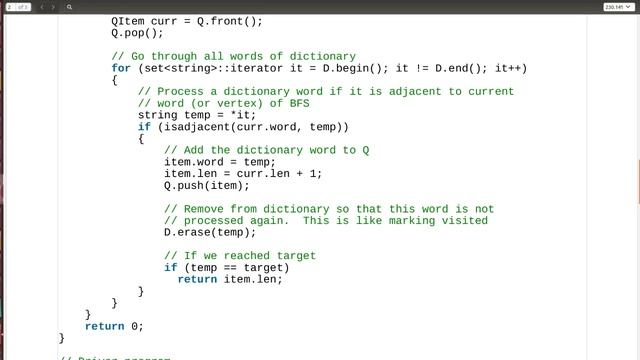Click the line "QItem curr = Q.front();"
Image resolution: width=640 pixels, height=360 pixels.
[187, 21]
